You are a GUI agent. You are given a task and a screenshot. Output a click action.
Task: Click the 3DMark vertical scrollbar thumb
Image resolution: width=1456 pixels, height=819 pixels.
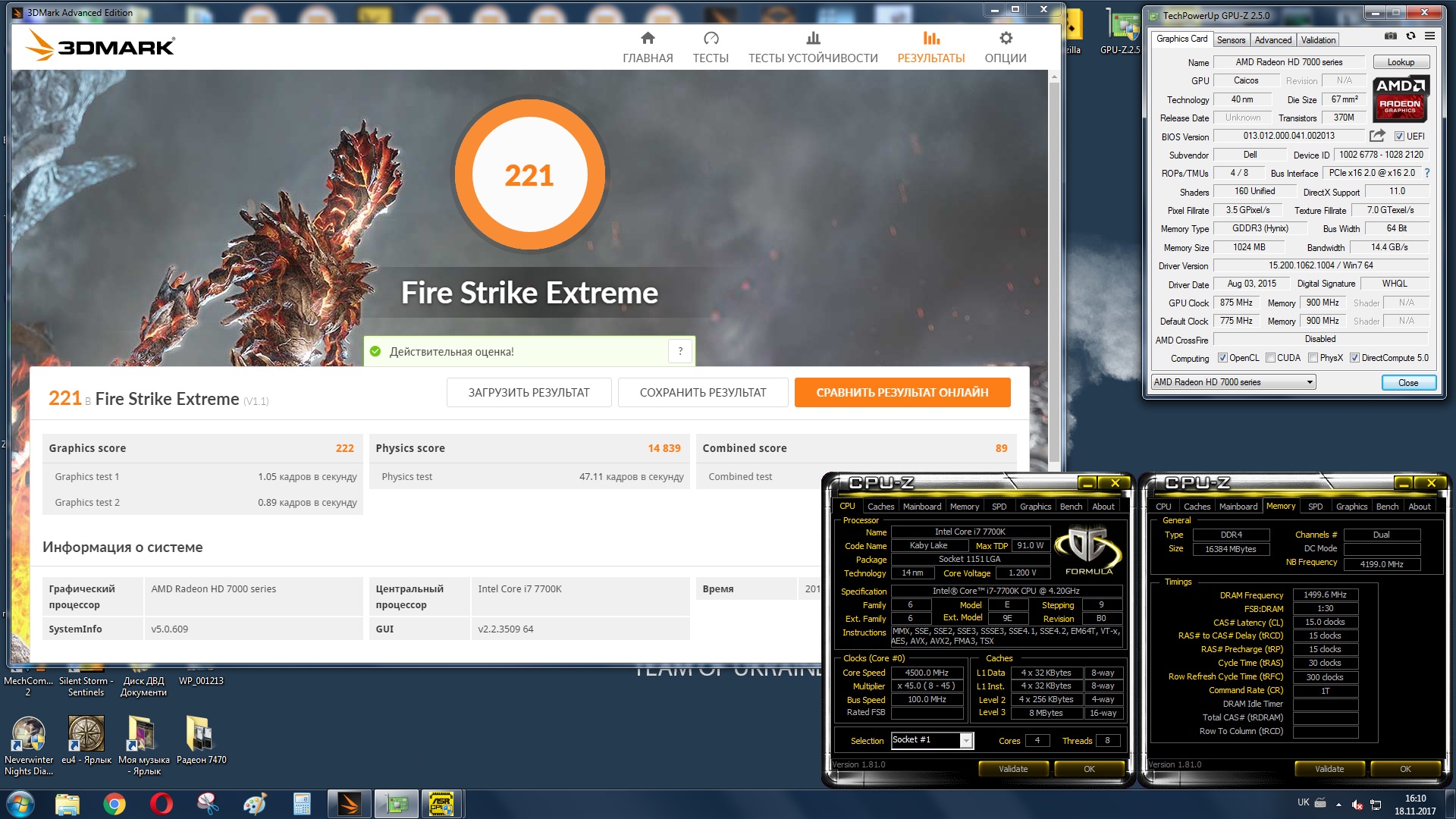1053,273
